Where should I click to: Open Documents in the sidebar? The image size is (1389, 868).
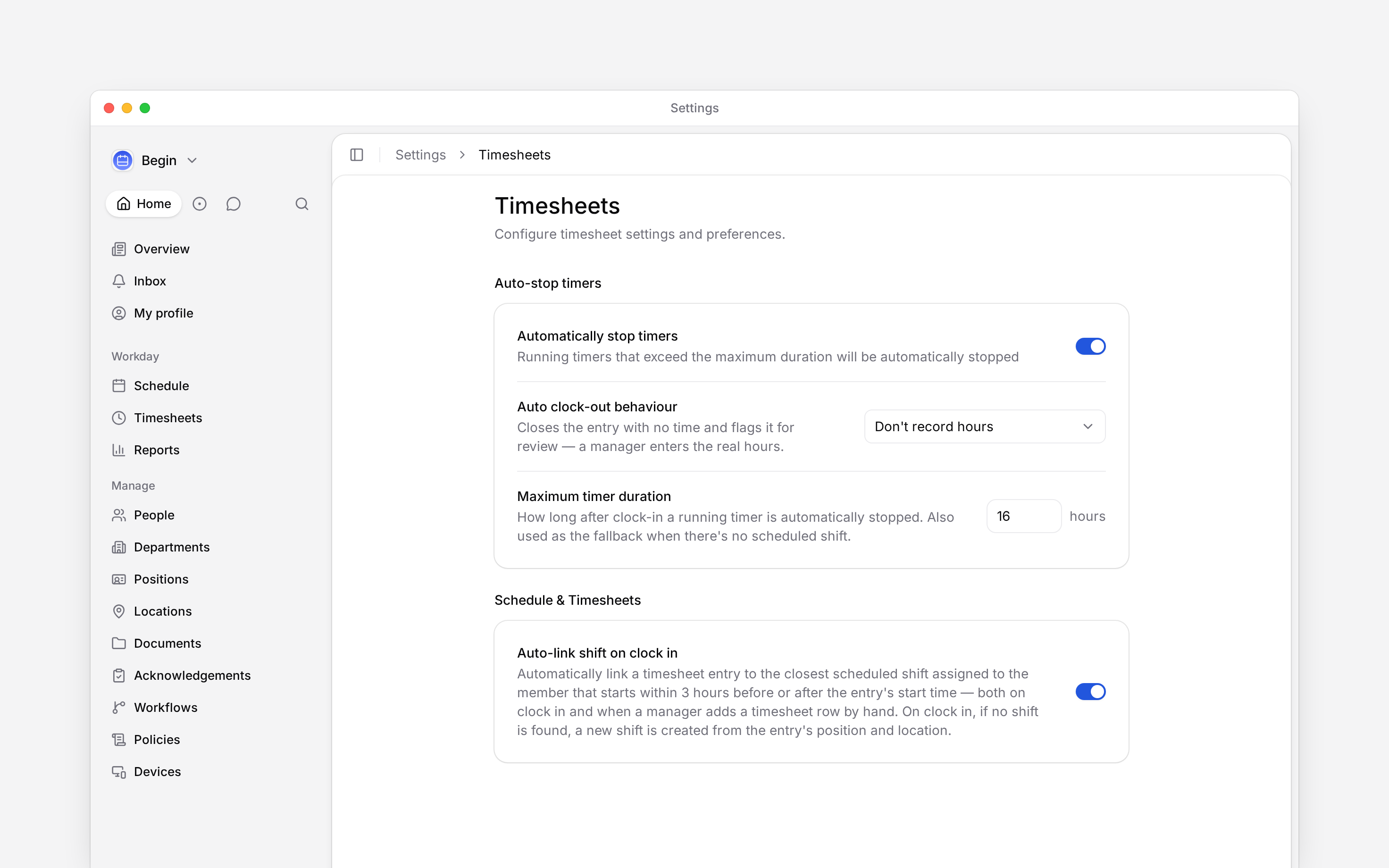click(x=167, y=643)
